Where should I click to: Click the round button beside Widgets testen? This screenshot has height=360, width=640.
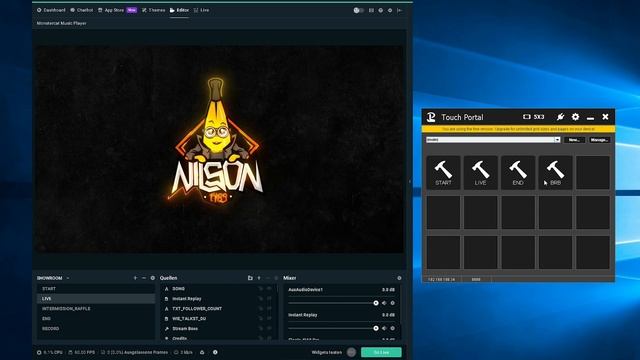click(x=351, y=352)
